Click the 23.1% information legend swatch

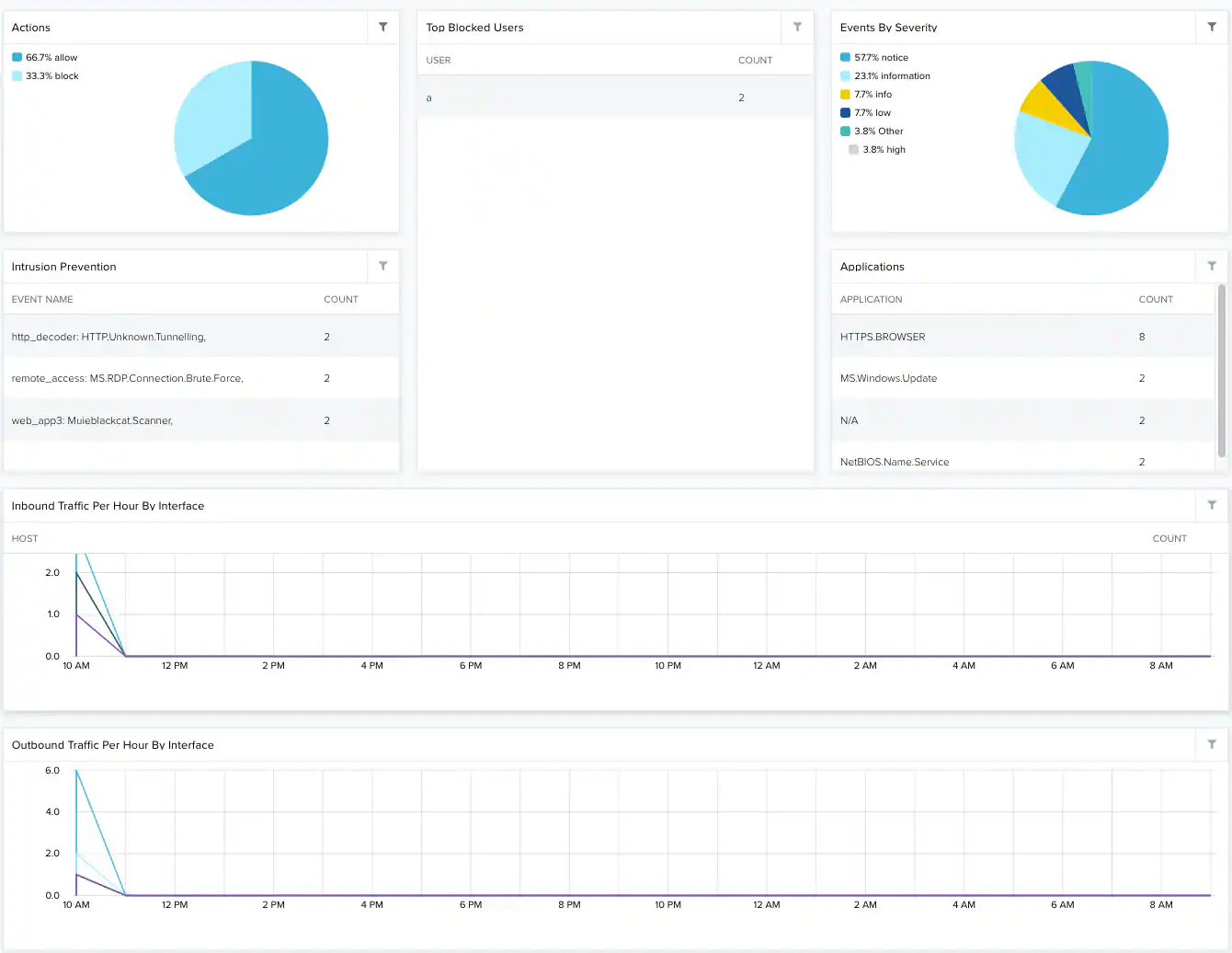tap(845, 75)
